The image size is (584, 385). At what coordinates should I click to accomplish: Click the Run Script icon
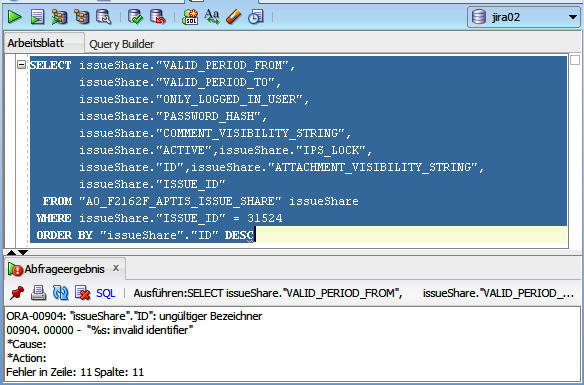pos(37,17)
